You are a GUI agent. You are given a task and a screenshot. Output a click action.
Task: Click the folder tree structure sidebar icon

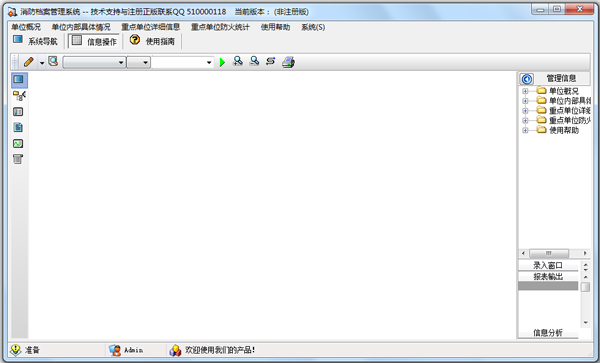click(19, 96)
